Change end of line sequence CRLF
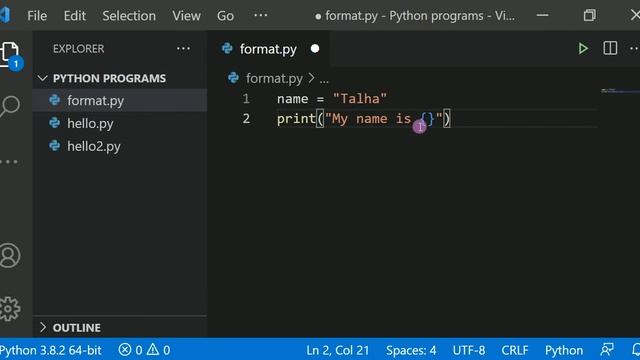The width and height of the screenshot is (640, 360). pyautogui.click(x=515, y=350)
